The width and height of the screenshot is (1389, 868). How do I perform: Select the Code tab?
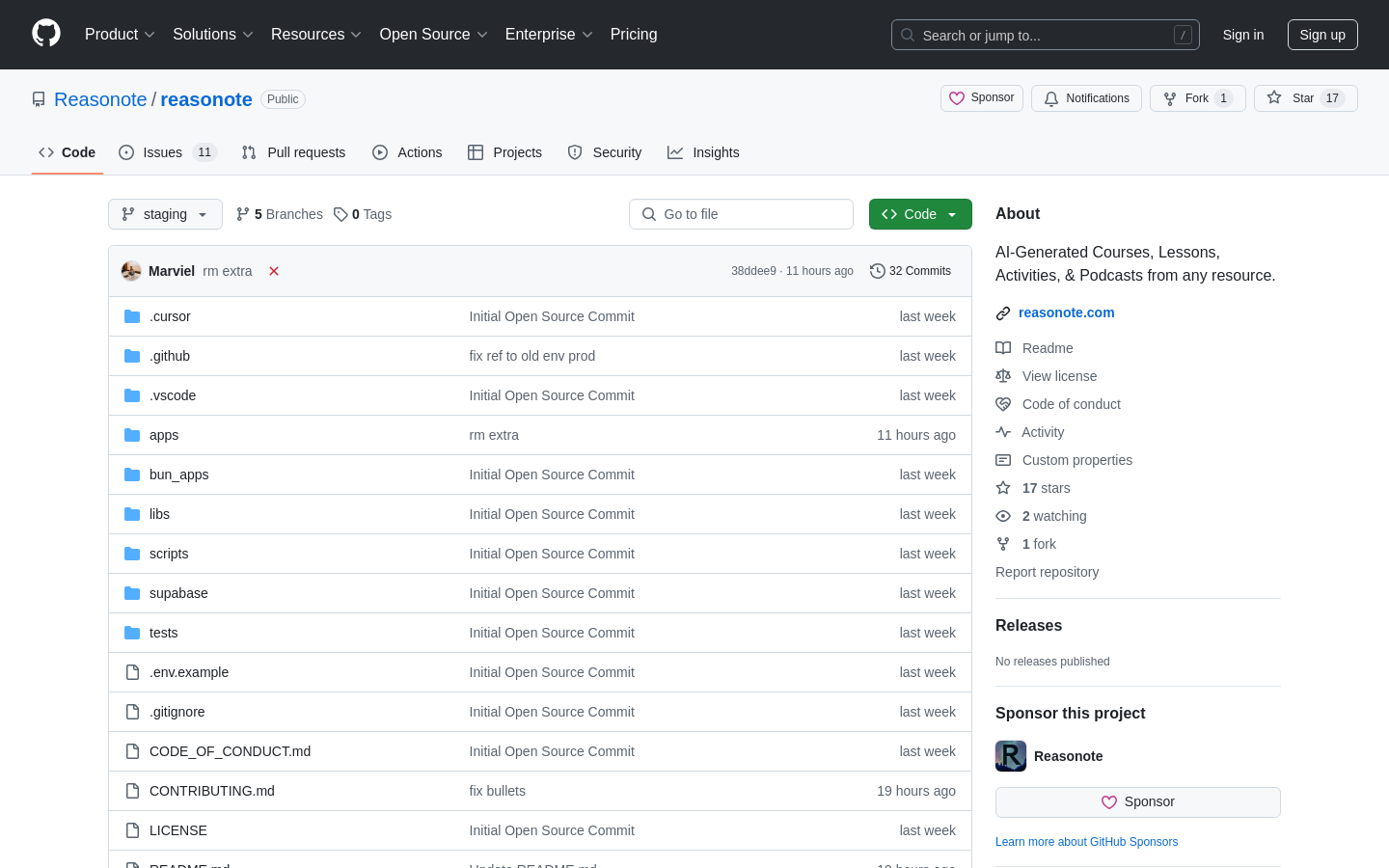[x=68, y=152]
